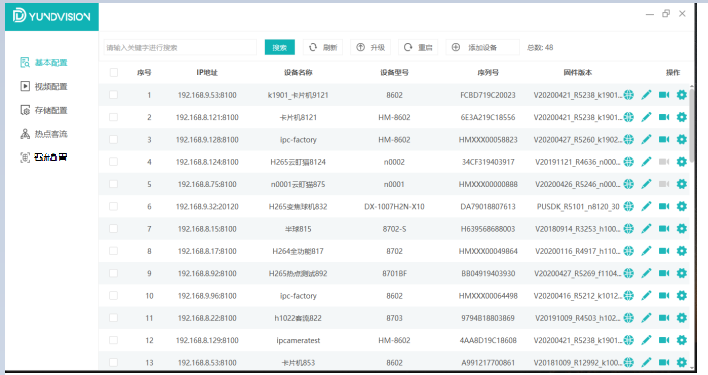
Task: Click the 添加设备 button
Action: (482, 47)
